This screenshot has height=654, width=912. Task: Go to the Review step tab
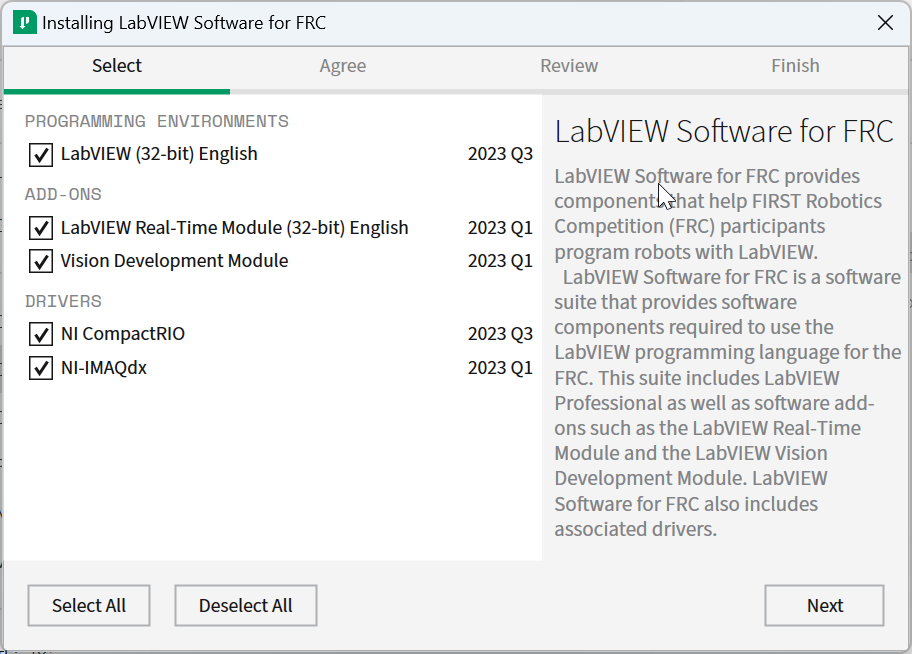(569, 66)
